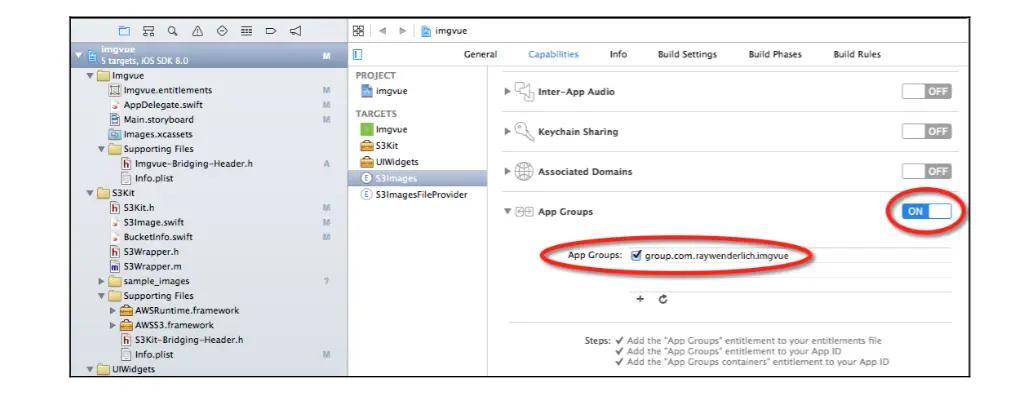Screen dimensions: 1020x396
Task: Click the related items grid icon
Action: 358,31
